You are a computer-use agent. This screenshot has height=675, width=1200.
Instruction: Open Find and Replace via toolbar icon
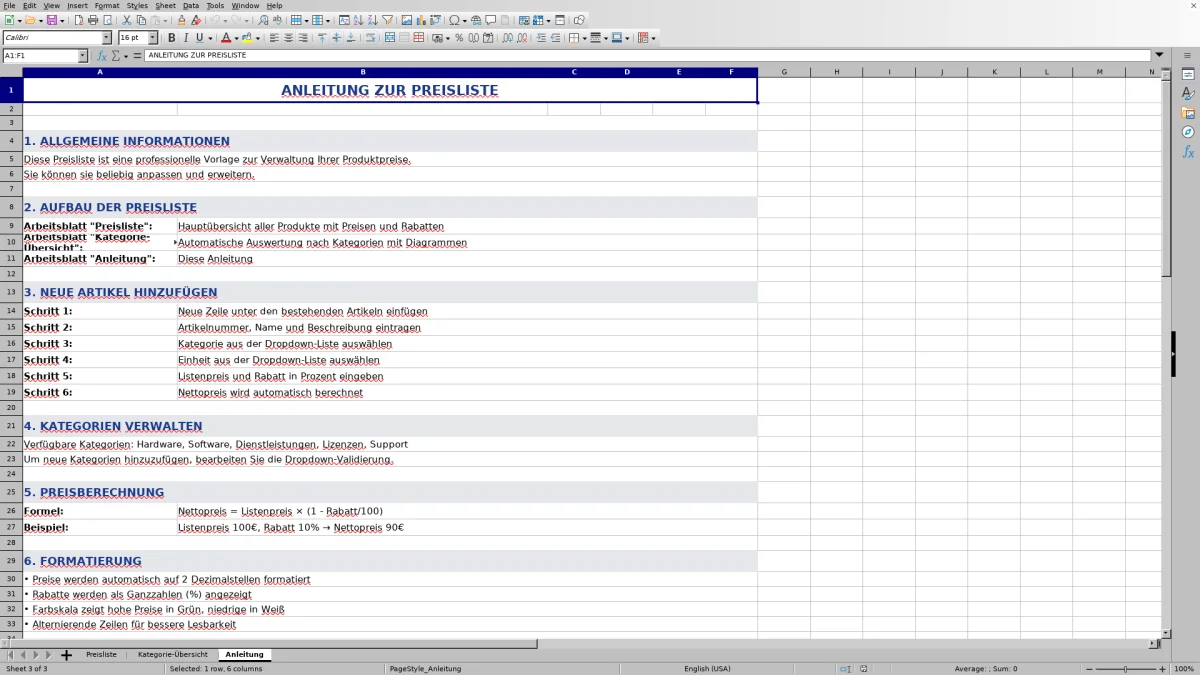pyautogui.click(x=261, y=19)
